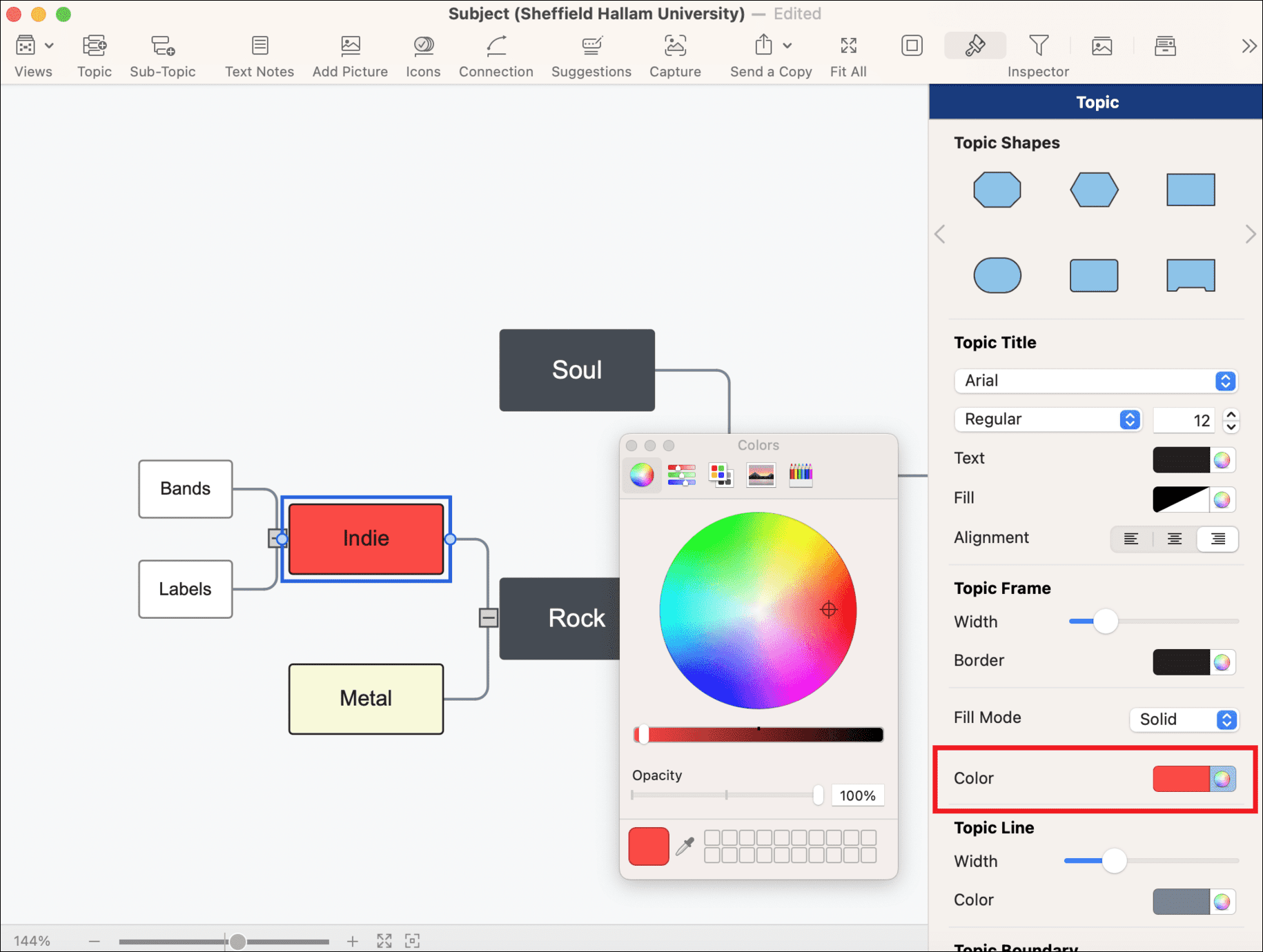
Task: Pick the eyedropper in Colors window
Action: pyautogui.click(x=685, y=846)
